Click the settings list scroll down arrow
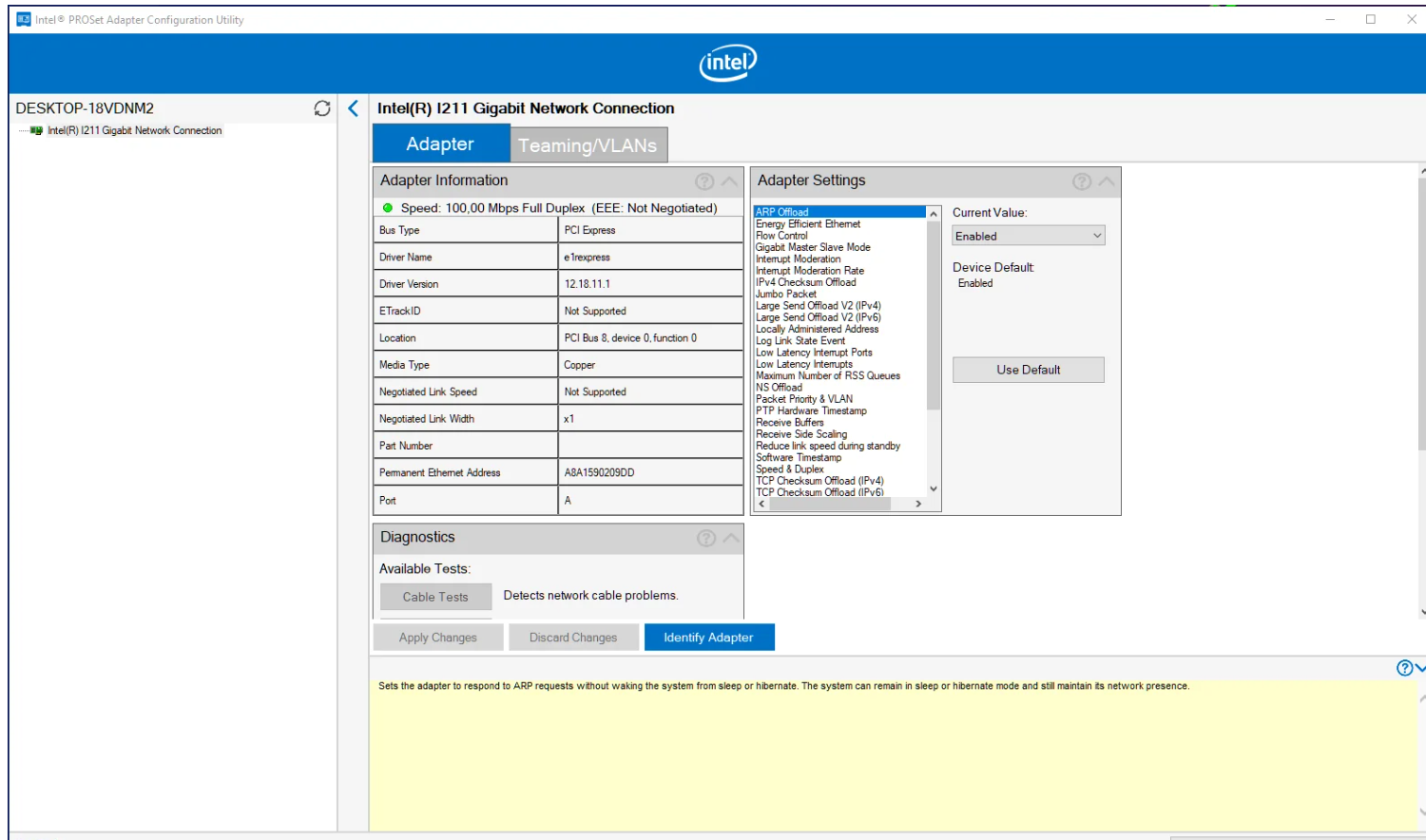Viewport: 1426px width, 840px height. point(934,489)
